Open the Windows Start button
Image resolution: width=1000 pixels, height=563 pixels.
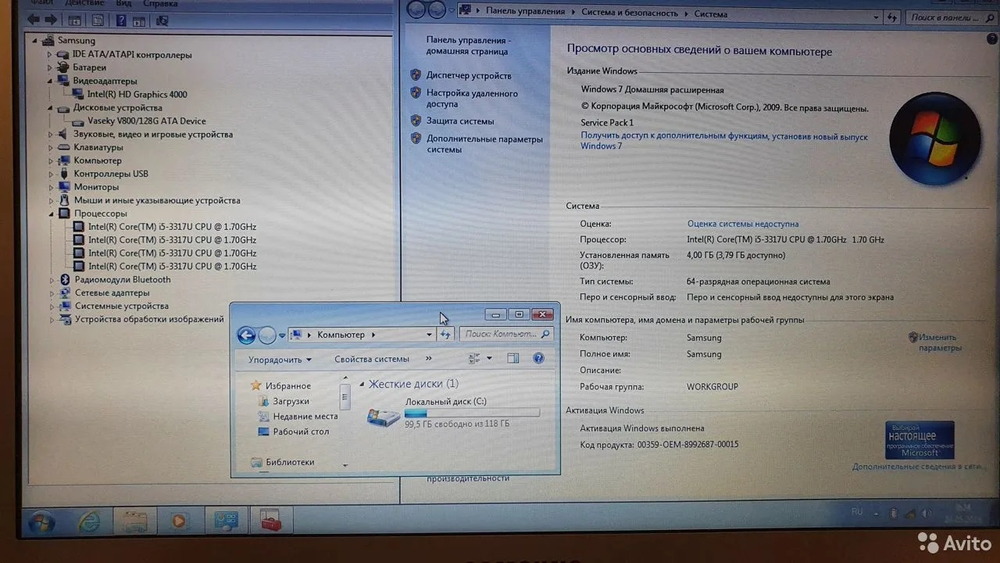pyautogui.click(x=41, y=522)
